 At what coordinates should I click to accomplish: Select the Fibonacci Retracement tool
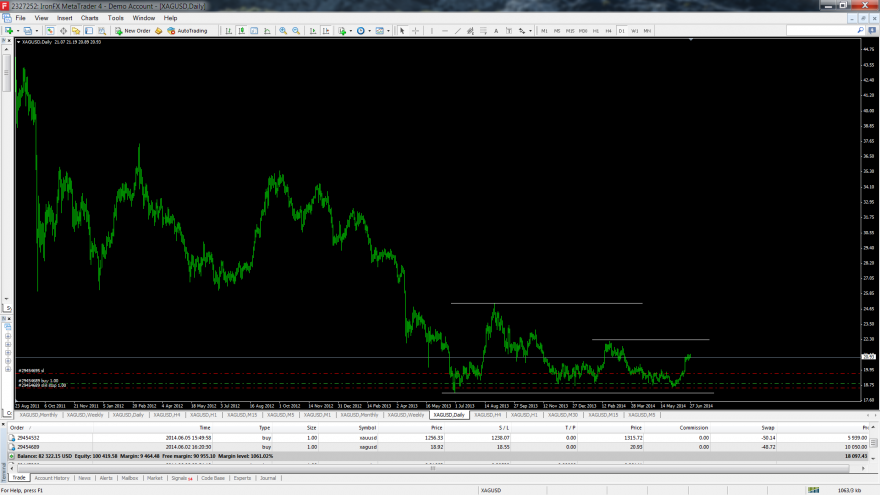483,31
